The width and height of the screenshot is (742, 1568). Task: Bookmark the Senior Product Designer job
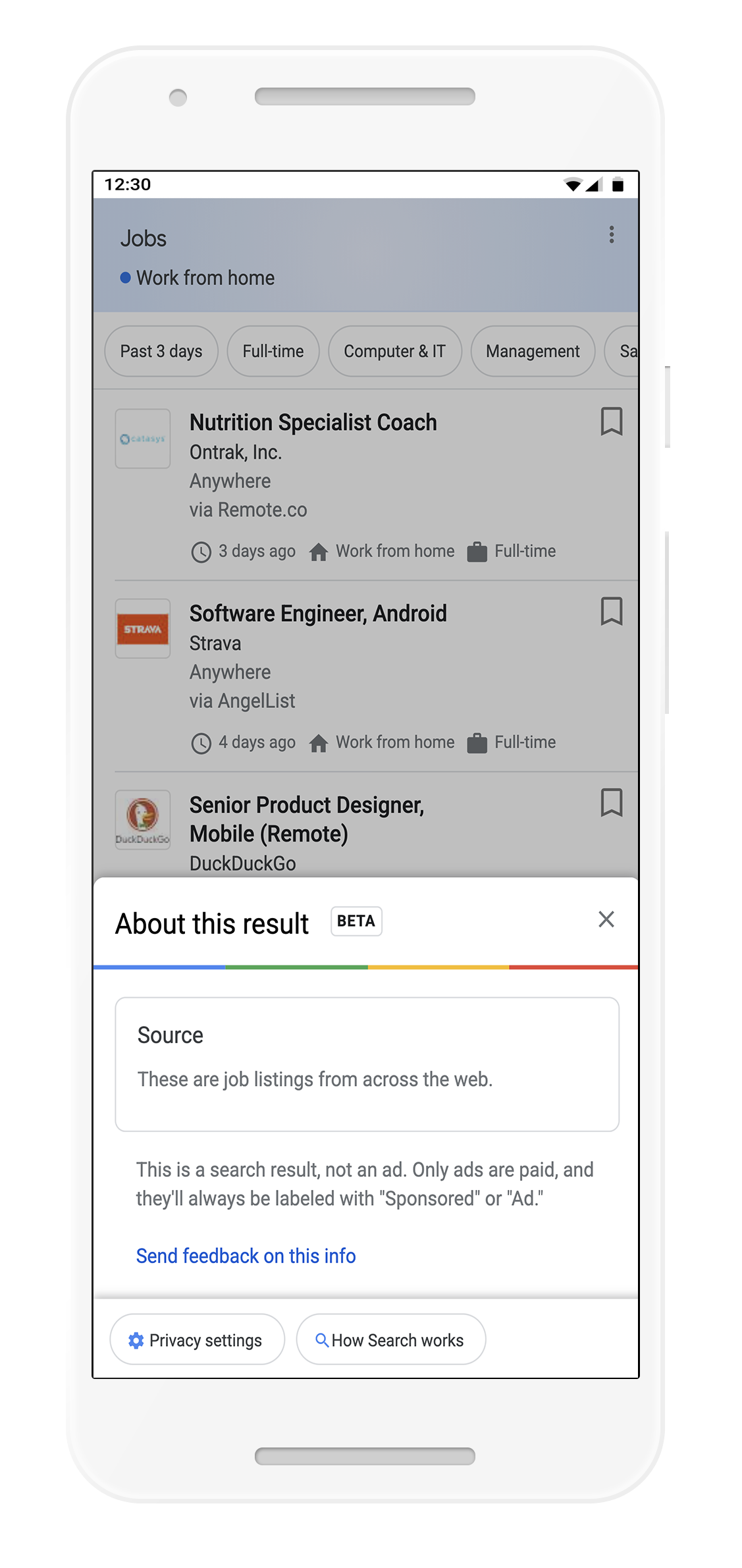[x=611, y=803]
